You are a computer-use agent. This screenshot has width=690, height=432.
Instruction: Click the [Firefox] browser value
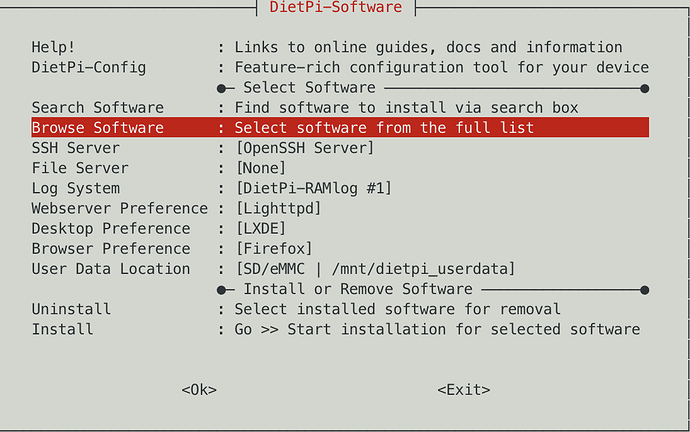[x=273, y=248]
